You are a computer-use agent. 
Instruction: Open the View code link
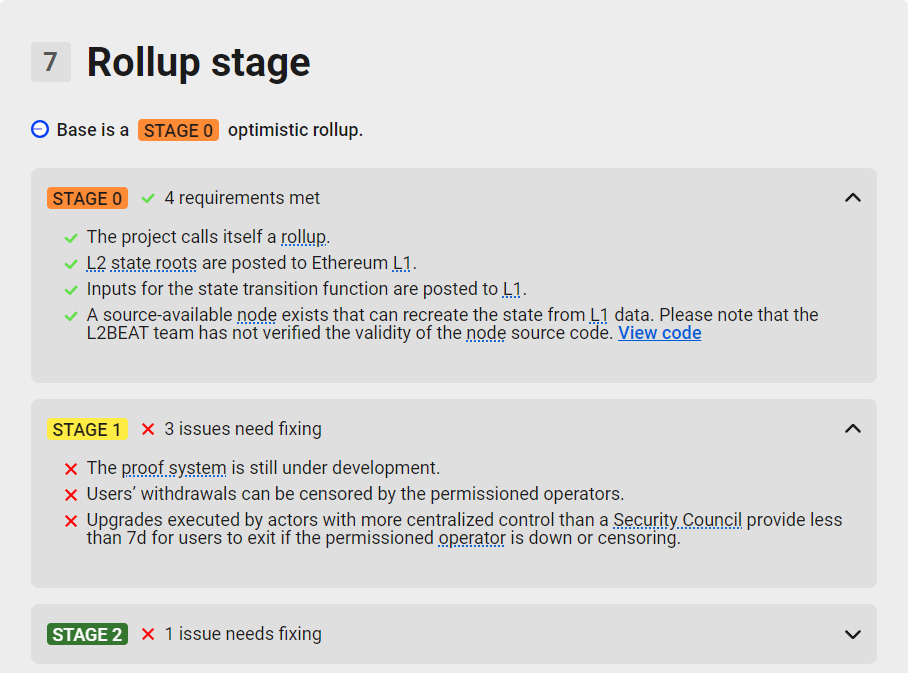pyautogui.click(x=659, y=333)
